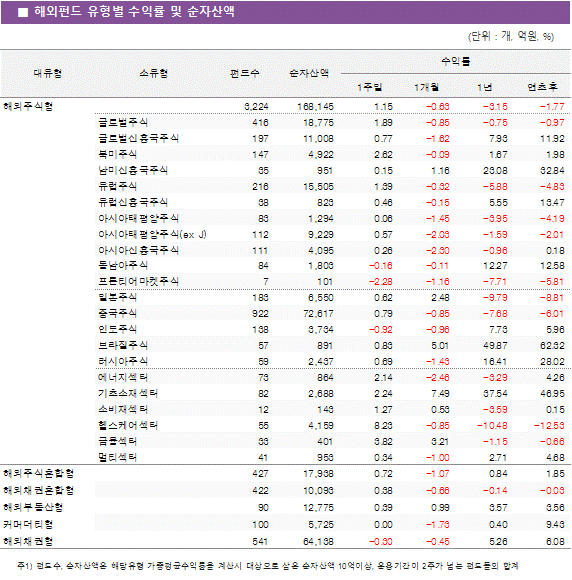572x580 pixels.
Task: Click the '0.00' one-week return of 커머더티형
Action: point(383,525)
